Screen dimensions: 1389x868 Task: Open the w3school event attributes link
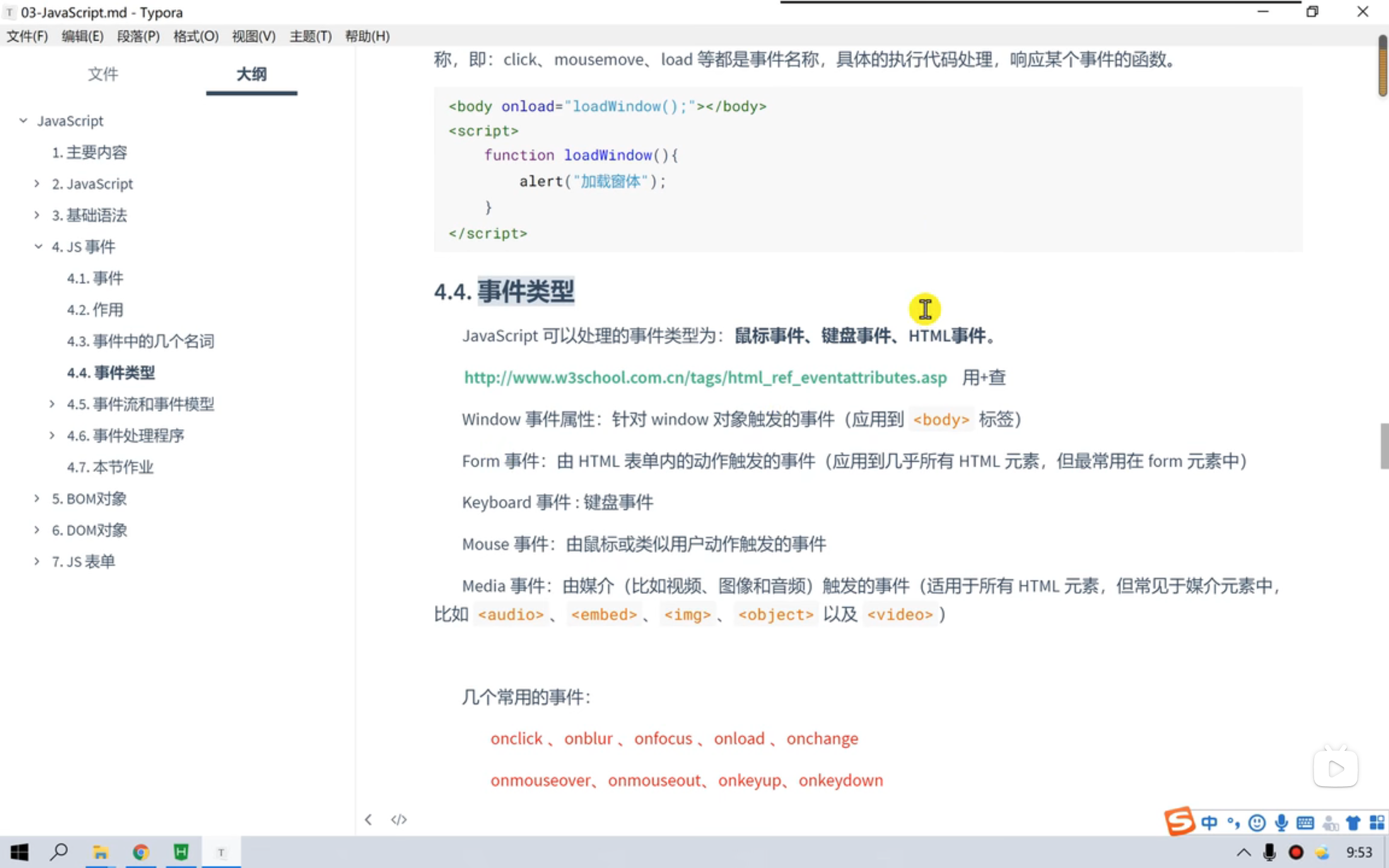[x=705, y=377]
